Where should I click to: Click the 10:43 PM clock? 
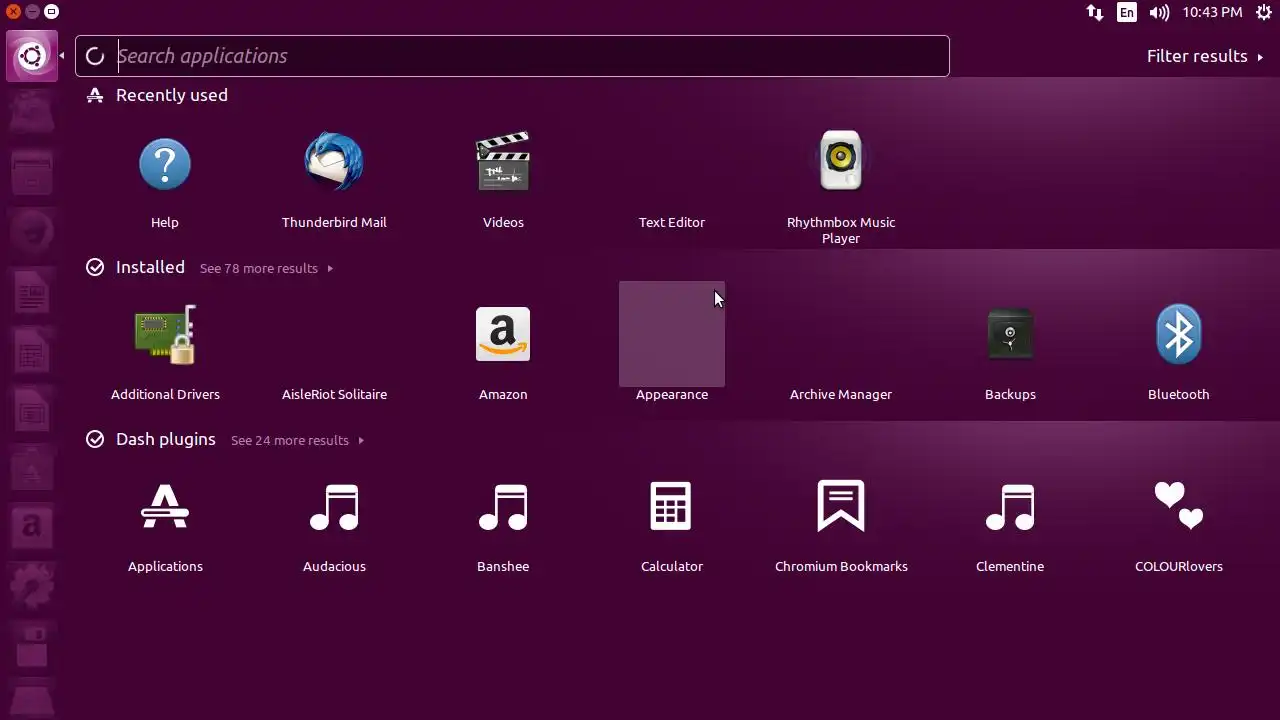coord(1212,13)
